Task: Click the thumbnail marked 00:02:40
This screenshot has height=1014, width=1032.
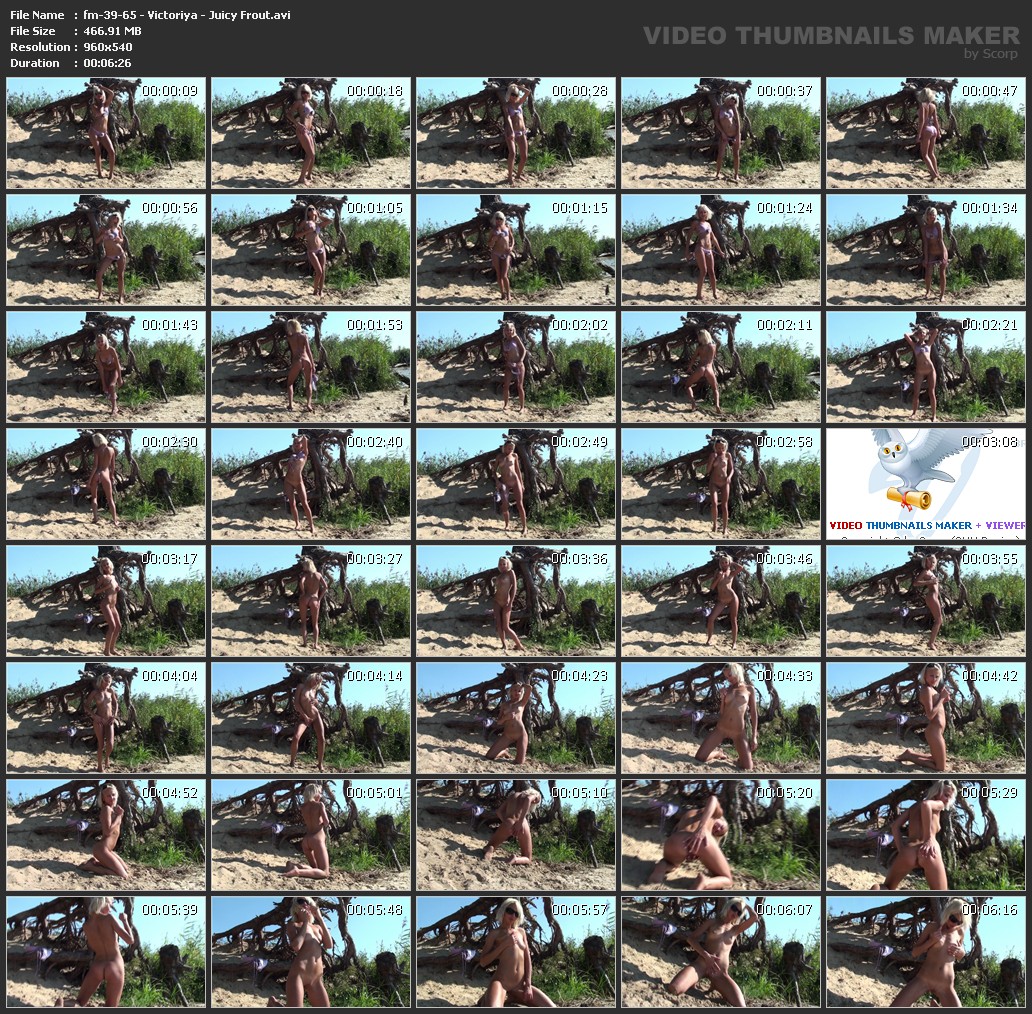Action: pos(311,484)
